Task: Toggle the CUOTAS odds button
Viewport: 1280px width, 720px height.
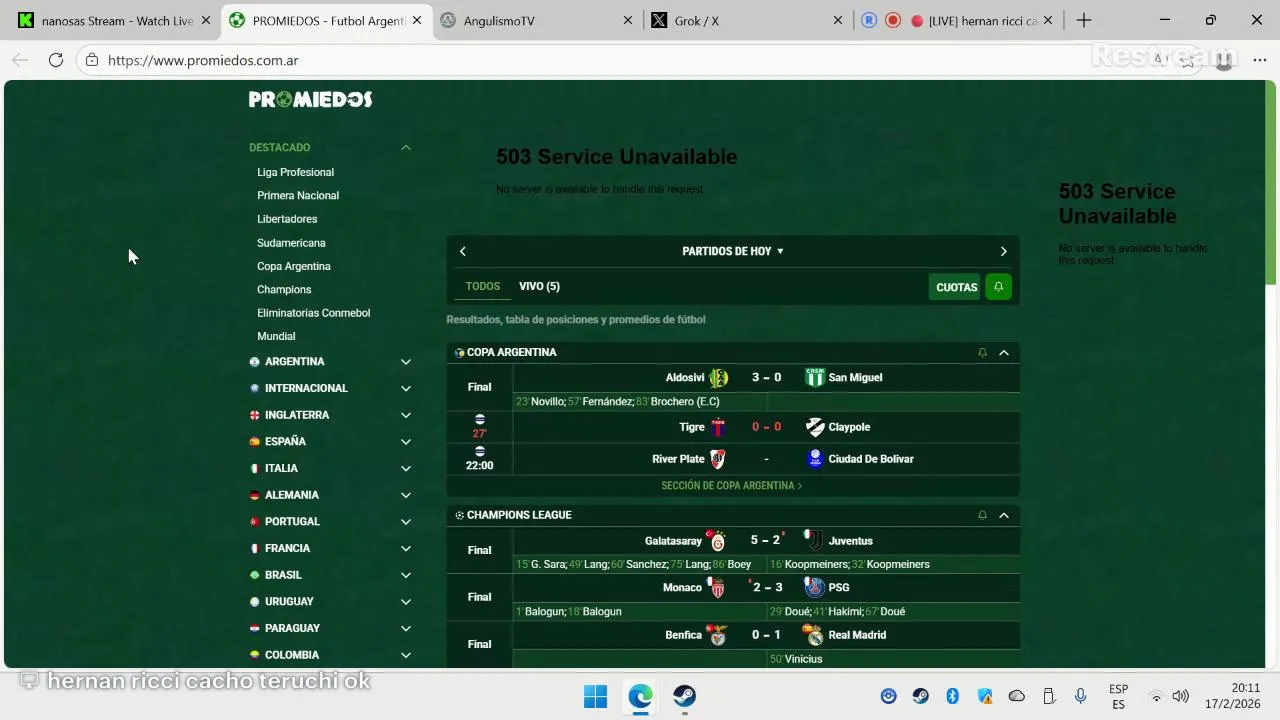Action: (956, 287)
